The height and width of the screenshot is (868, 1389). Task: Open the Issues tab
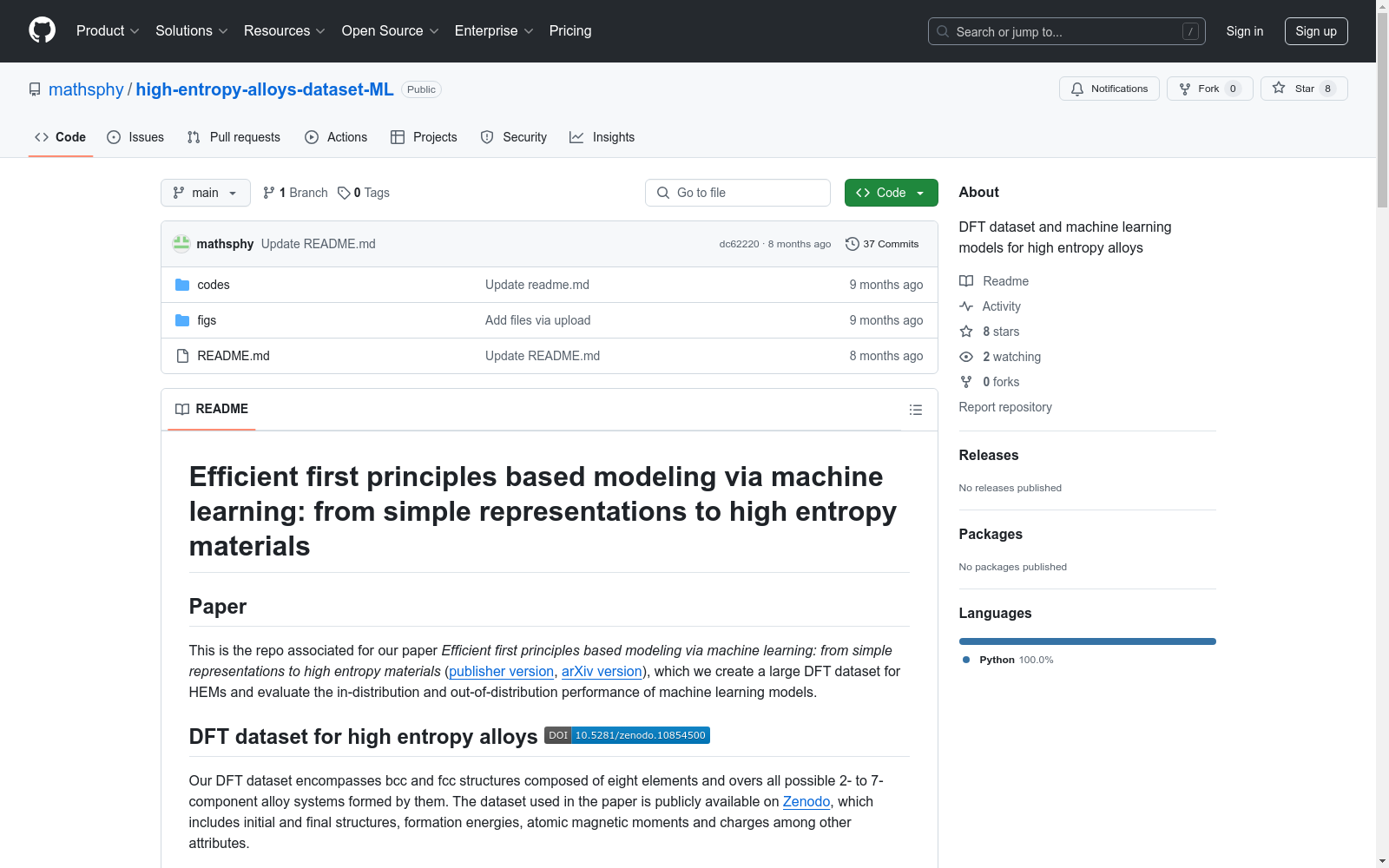click(135, 137)
